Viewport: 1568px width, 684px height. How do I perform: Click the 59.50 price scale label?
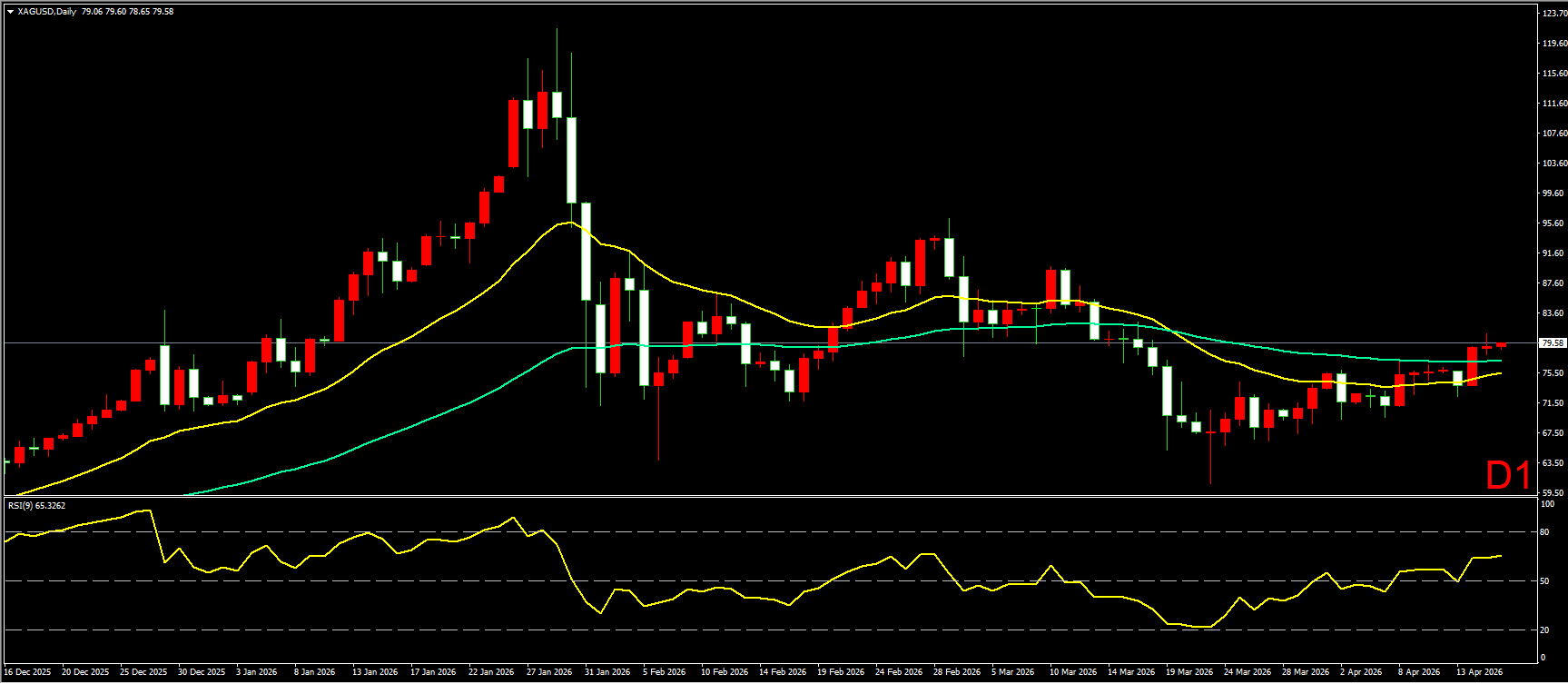coord(1553,493)
